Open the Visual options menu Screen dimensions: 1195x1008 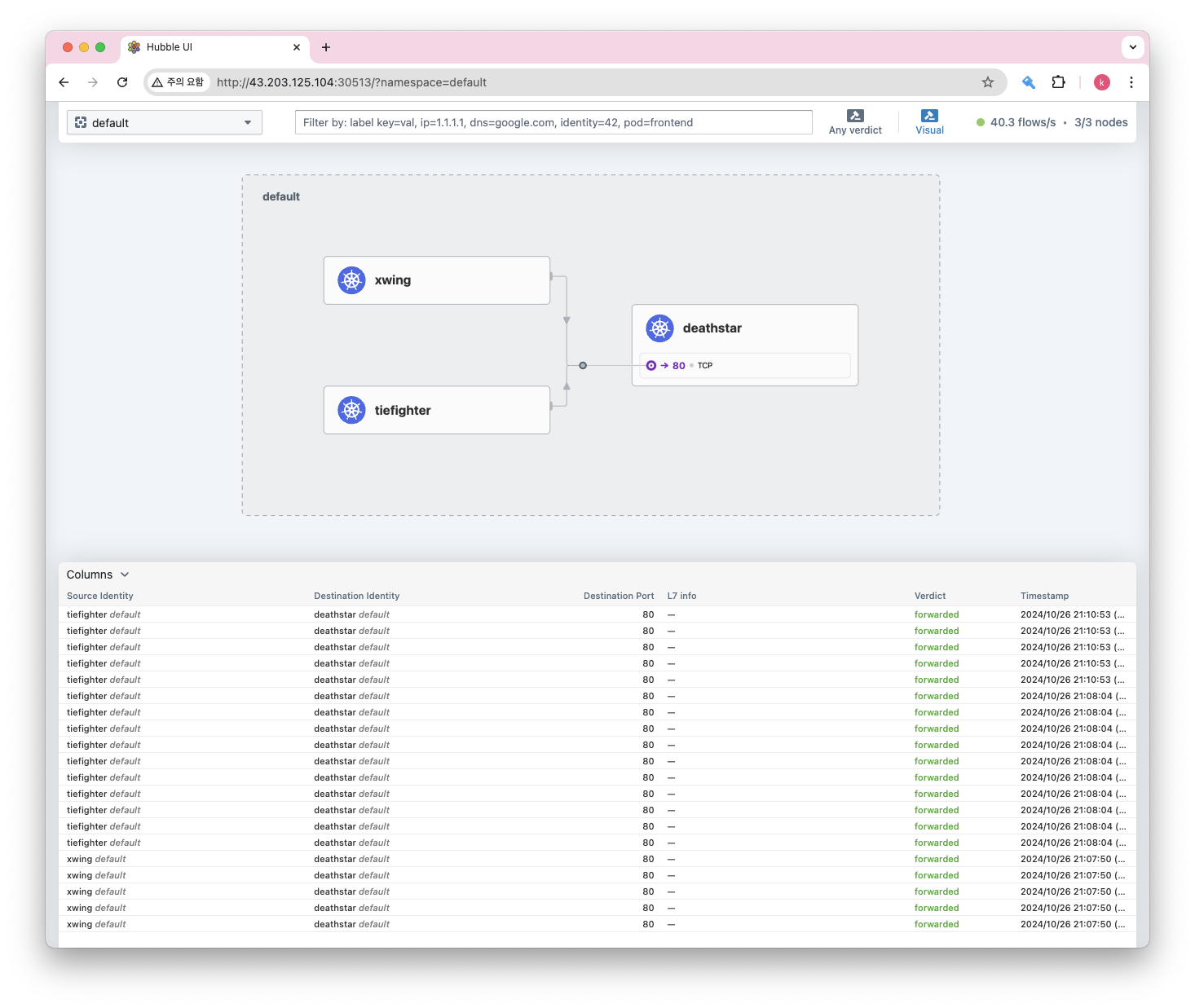coord(929,122)
